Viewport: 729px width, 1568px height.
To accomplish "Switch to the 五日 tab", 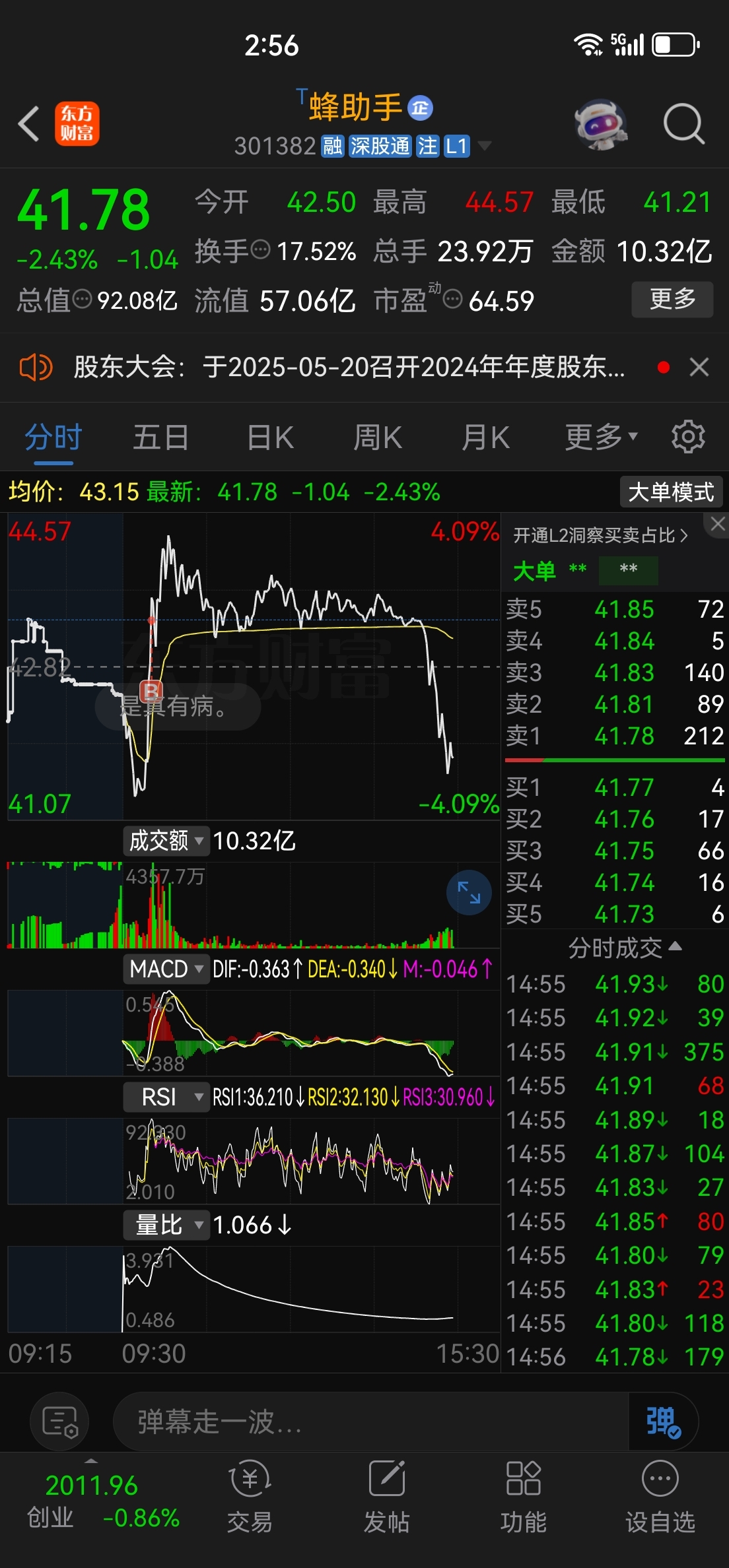I will [x=161, y=437].
